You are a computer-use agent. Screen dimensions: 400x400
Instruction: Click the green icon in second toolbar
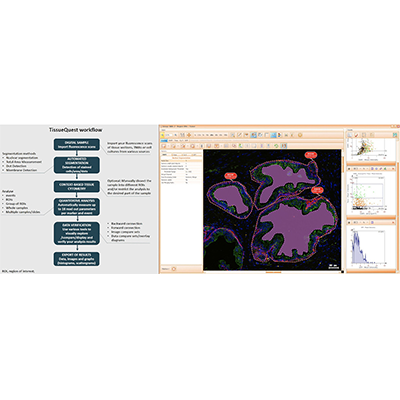(240, 146)
